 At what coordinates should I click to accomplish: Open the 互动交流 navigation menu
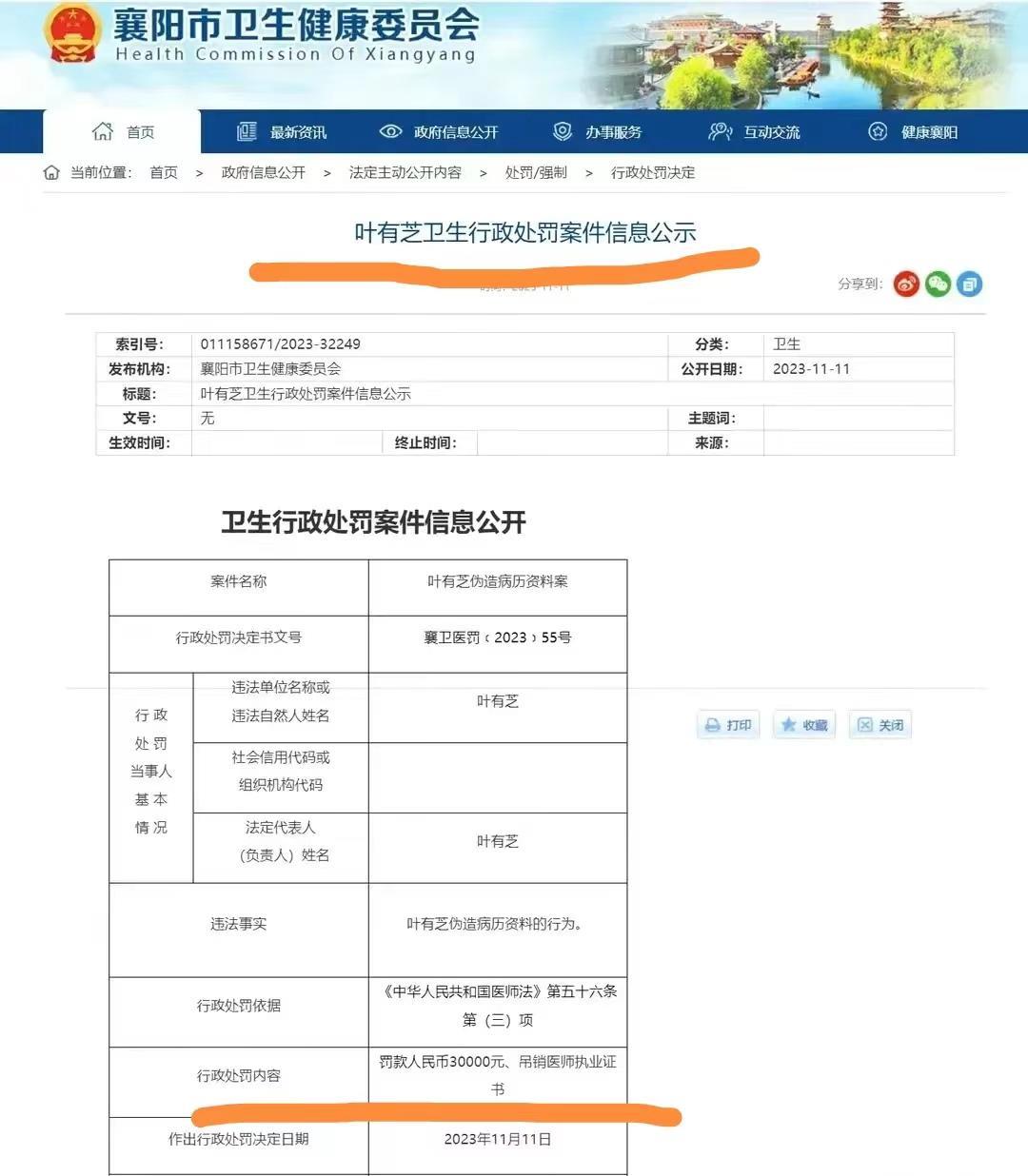pos(773,131)
